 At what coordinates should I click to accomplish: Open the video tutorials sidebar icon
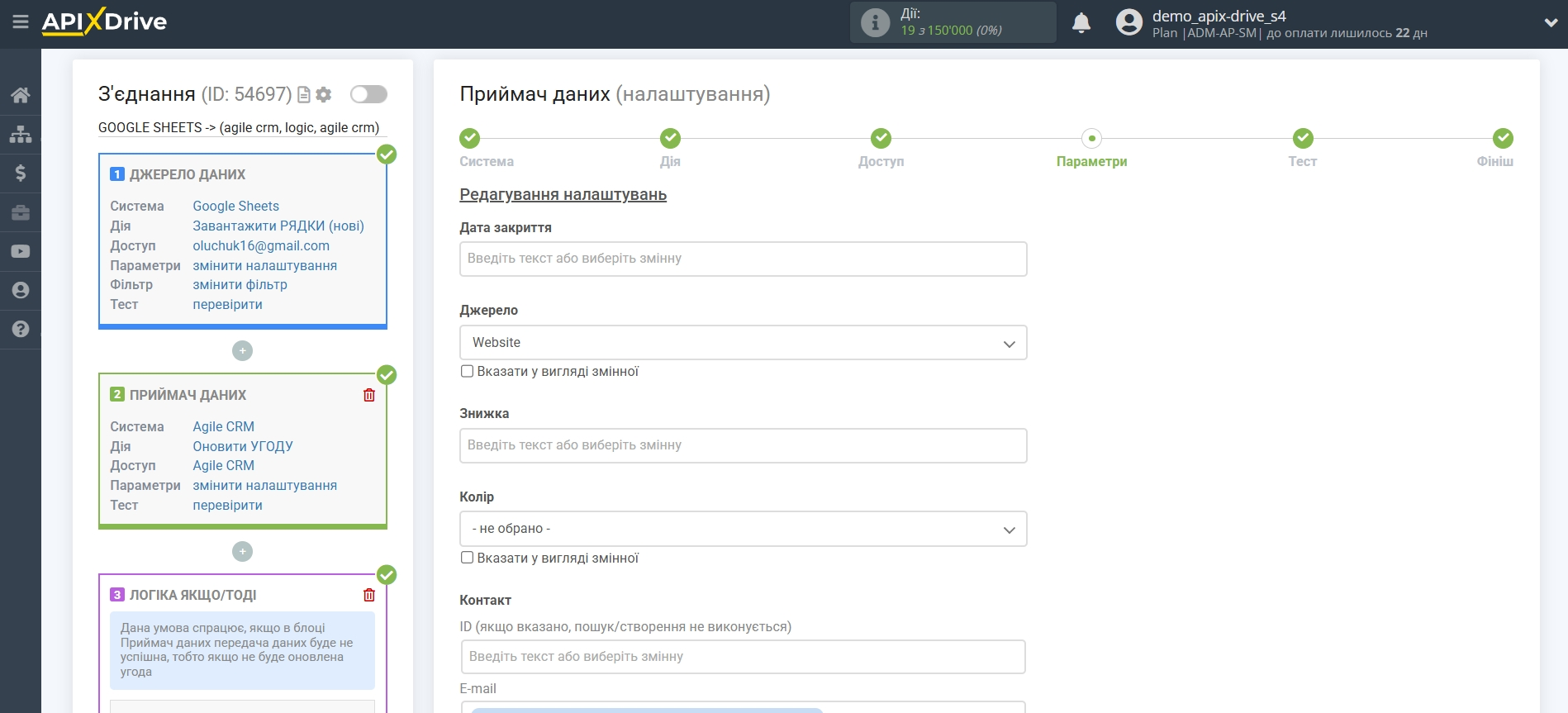[21, 251]
